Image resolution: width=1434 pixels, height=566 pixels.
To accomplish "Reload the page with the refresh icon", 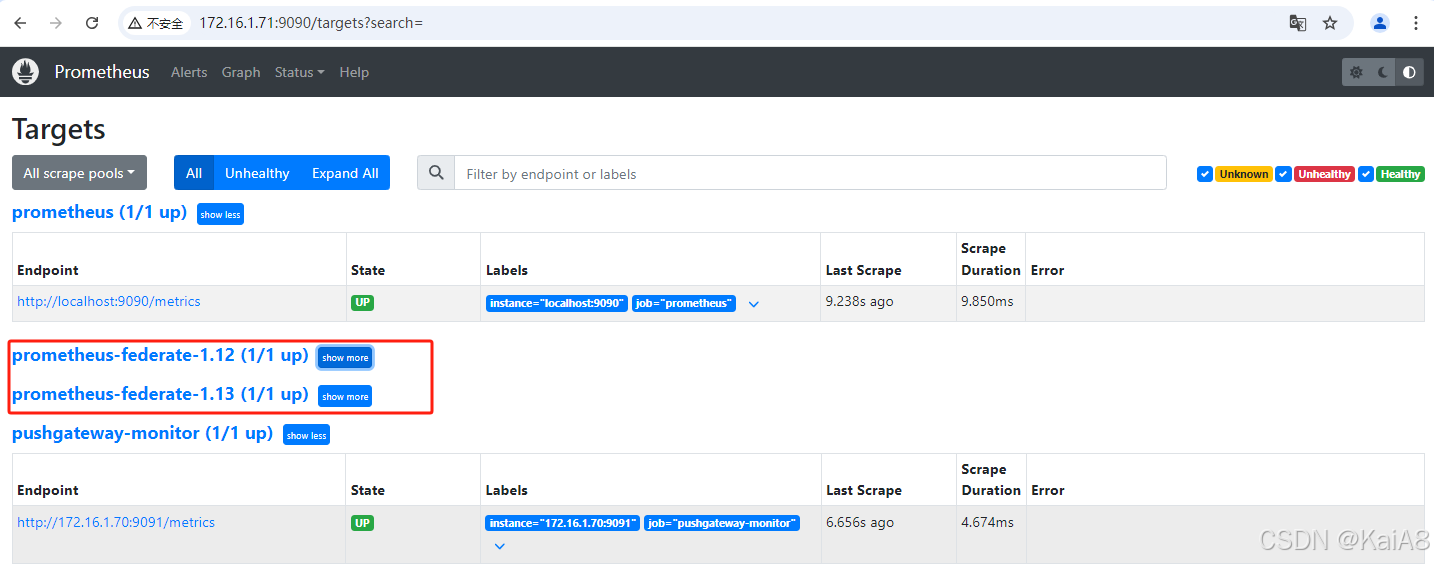I will (92, 23).
